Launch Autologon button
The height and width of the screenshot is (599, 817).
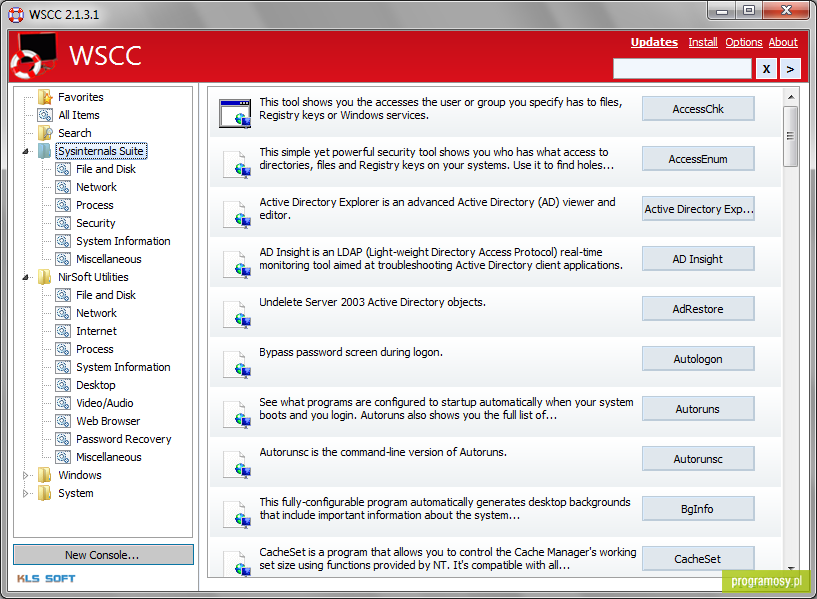[698, 359]
